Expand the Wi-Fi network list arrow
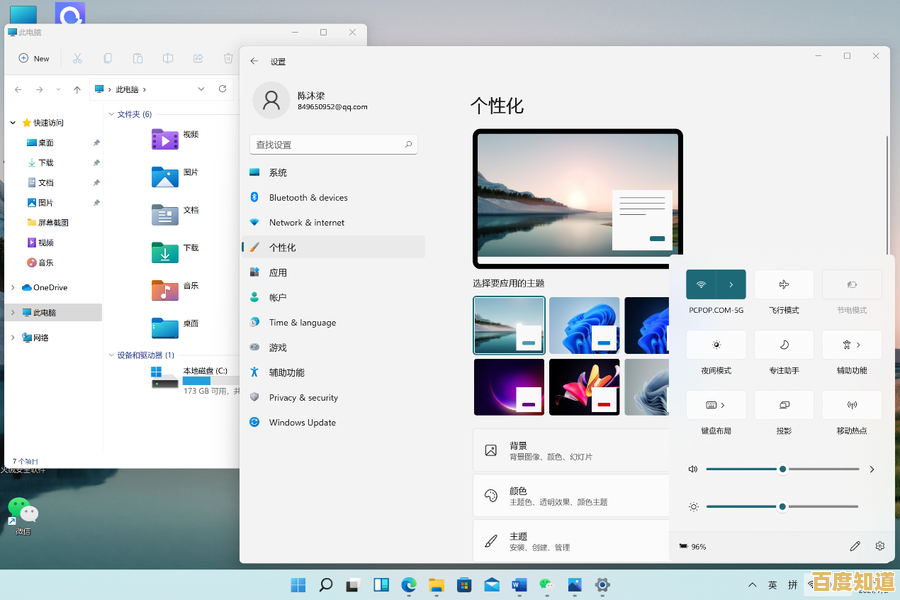This screenshot has width=900, height=600. pyautogui.click(x=729, y=284)
